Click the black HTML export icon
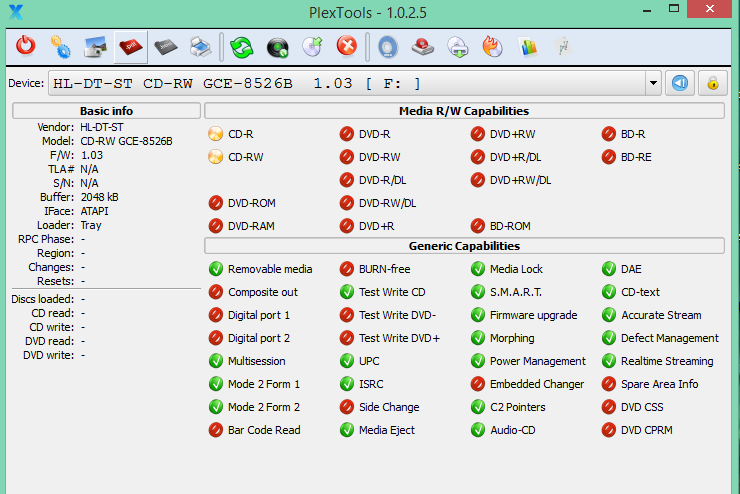This screenshot has height=494, width=740. tap(166, 47)
